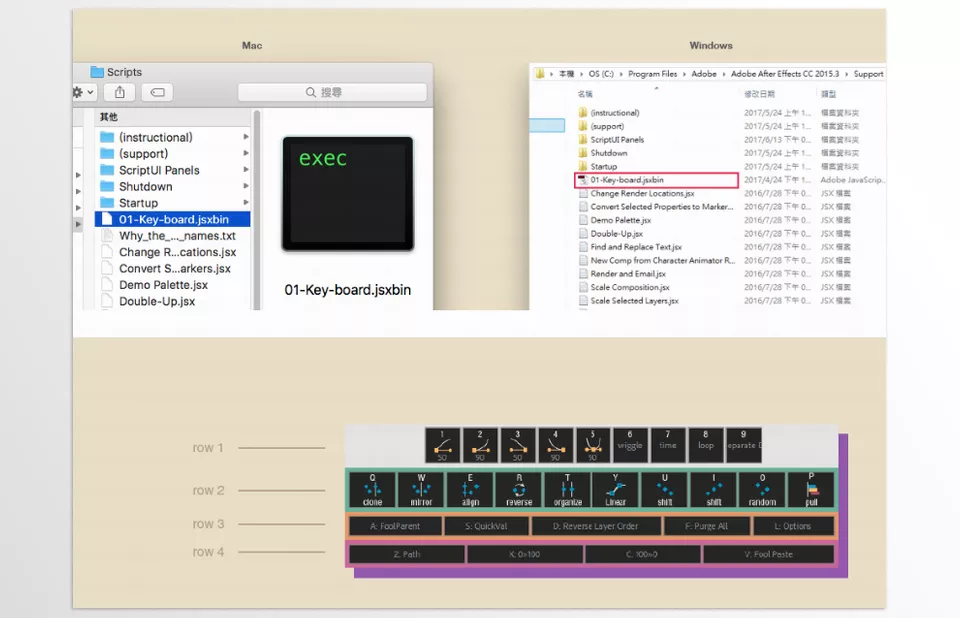Click Adobe in Explorer breadcrumb
This screenshot has width=960, height=618.
[x=704, y=74]
